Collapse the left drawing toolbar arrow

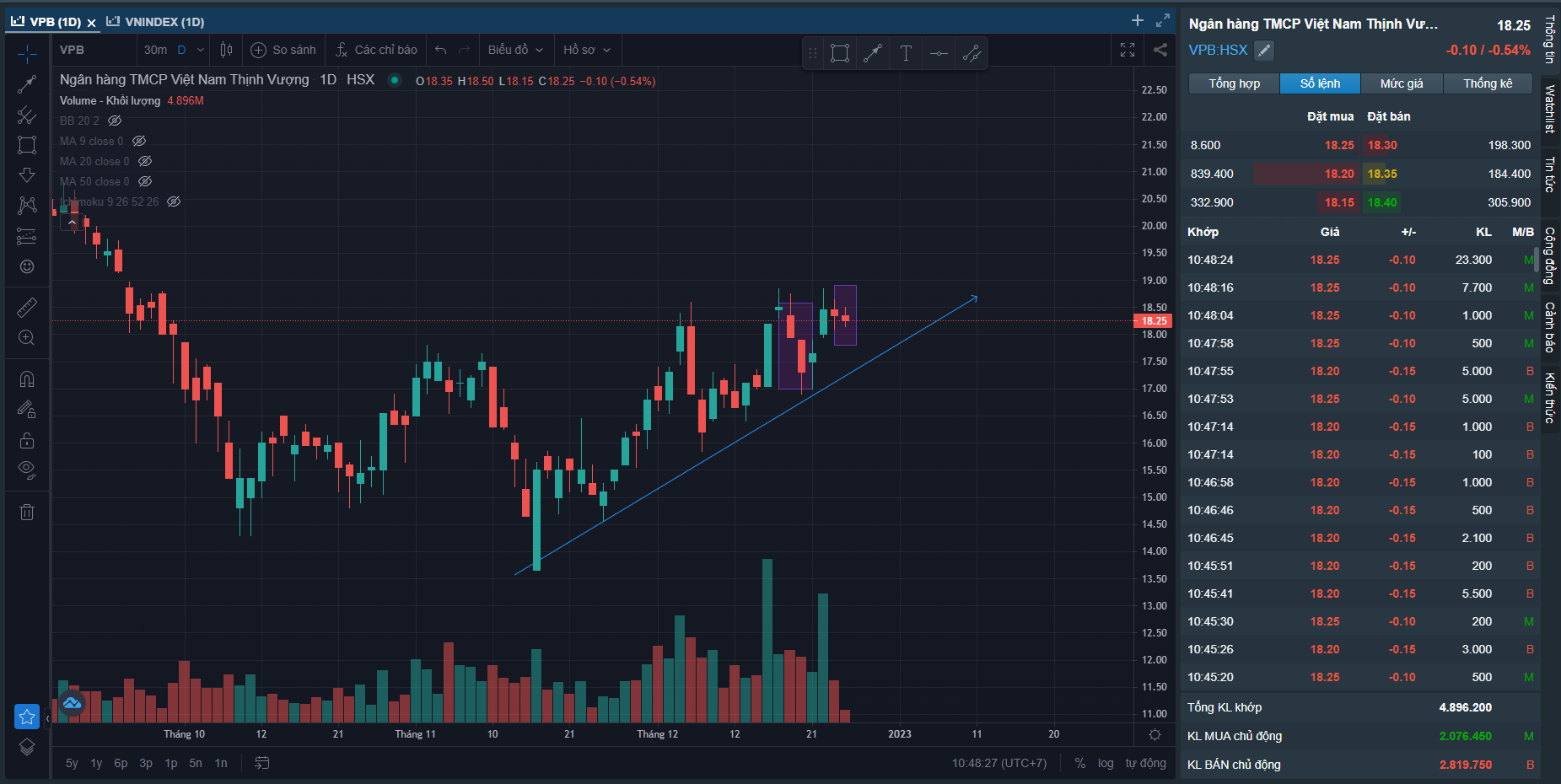point(47,717)
